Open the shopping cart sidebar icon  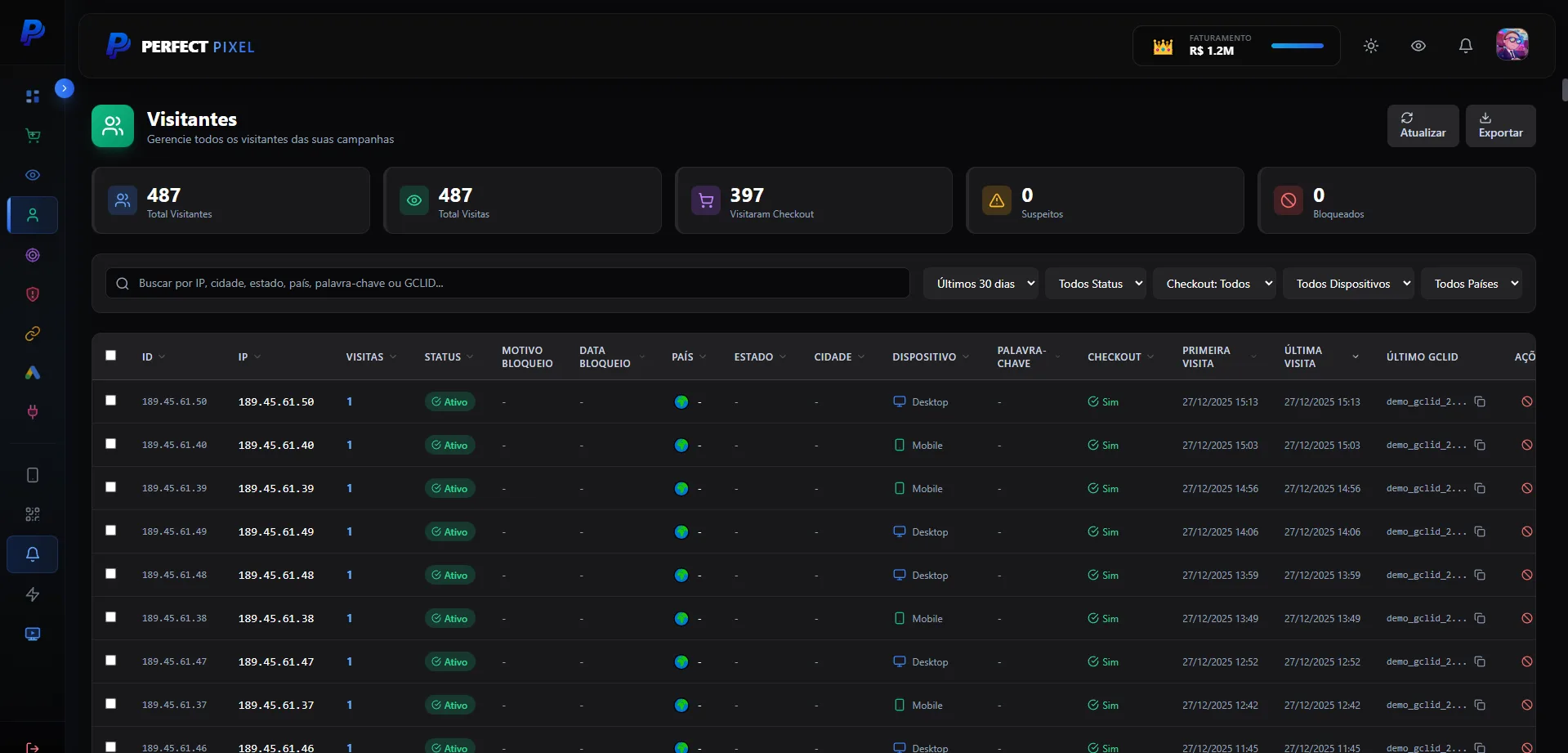[33, 136]
